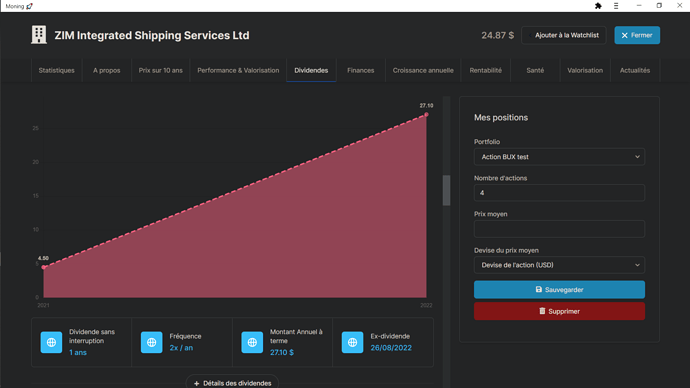Open the extensions puzzle icon in title bar
The image size is (690, 388).
(598, 6)
